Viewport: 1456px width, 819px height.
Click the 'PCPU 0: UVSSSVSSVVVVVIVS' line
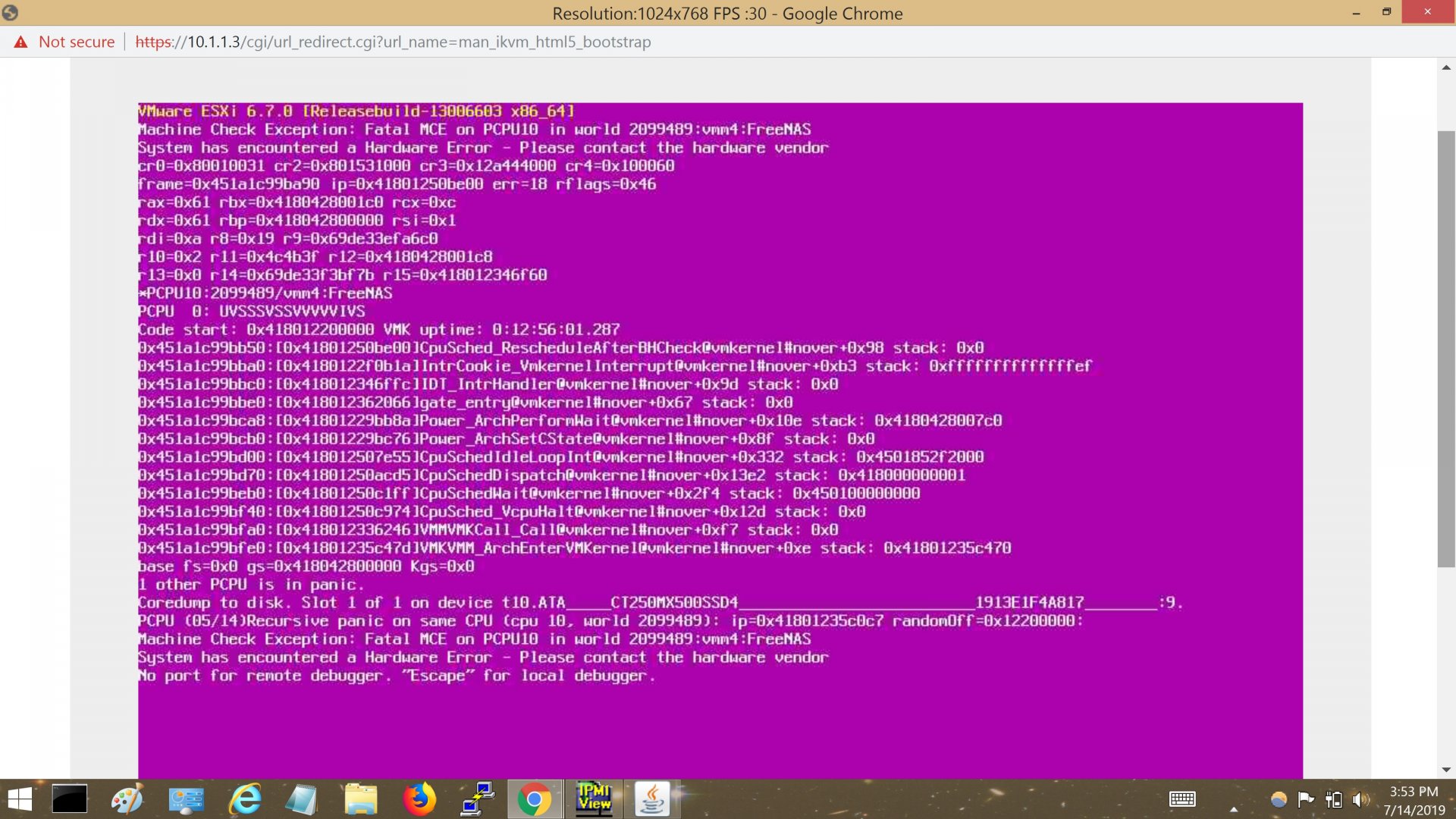pos(251,312)
